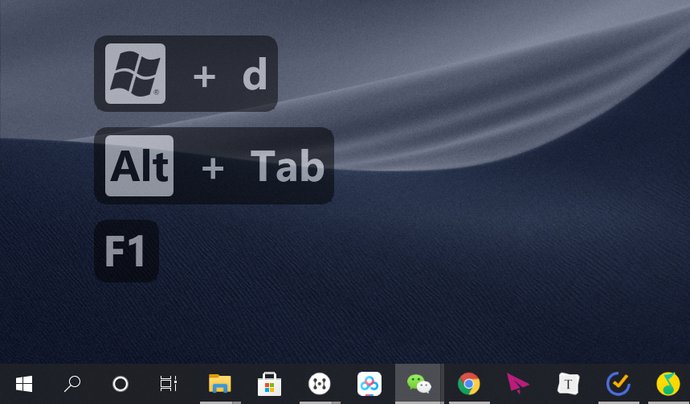The width and height of the screenshot is (690, 404).
Task: Launch Typora from the taskbar
Action: [568, 384]
